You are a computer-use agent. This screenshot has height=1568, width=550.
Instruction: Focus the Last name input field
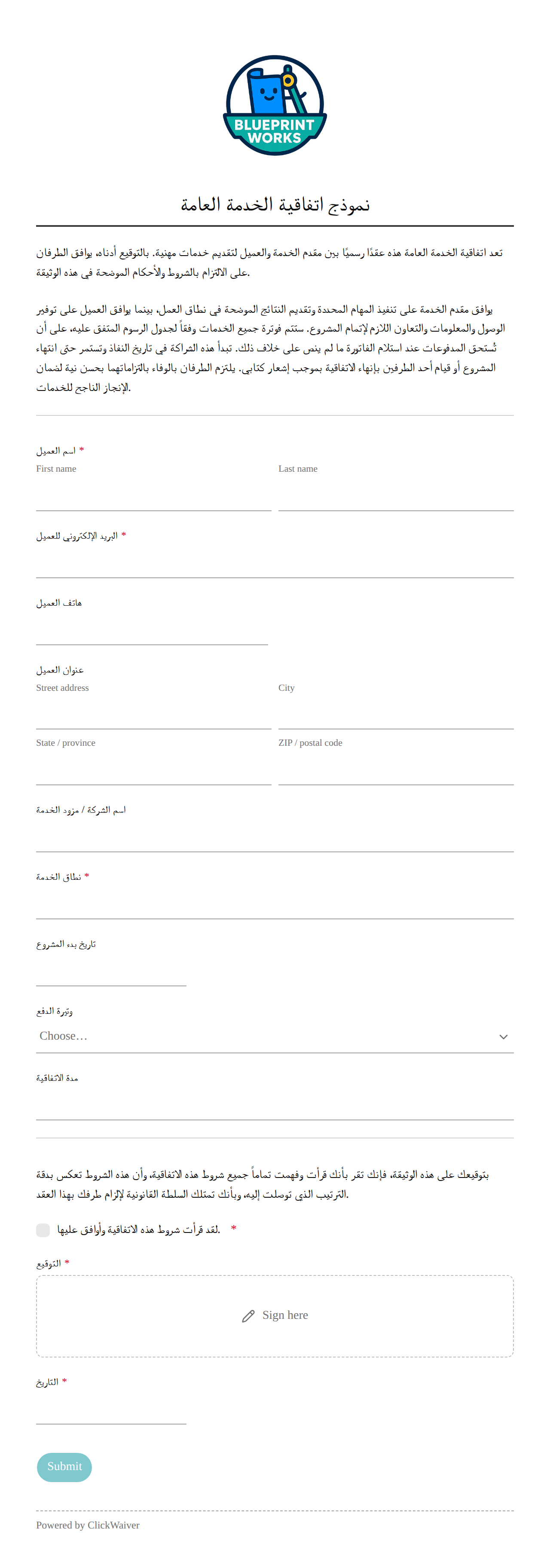[396, 494]
